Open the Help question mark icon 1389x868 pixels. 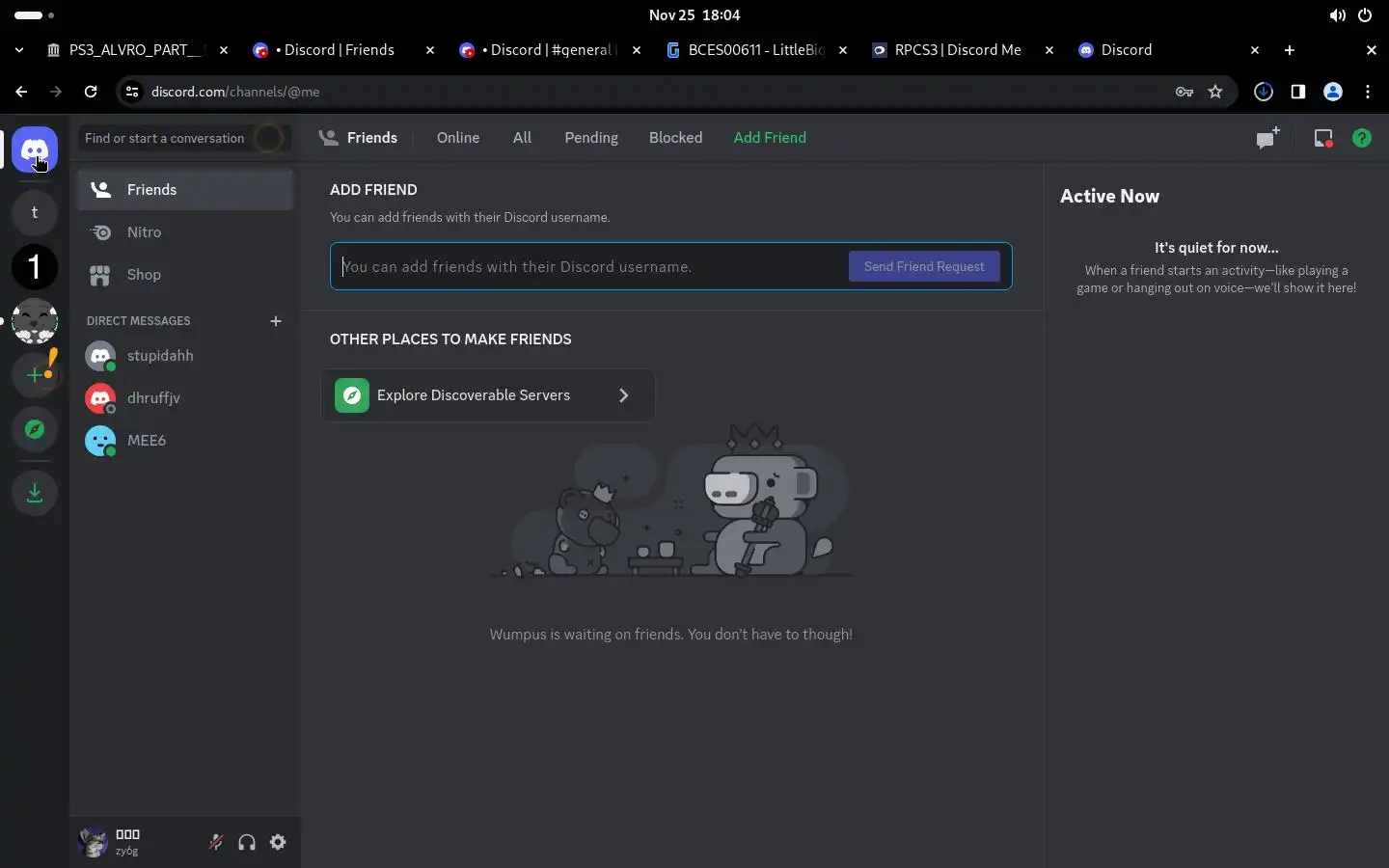click(1362, 138)
